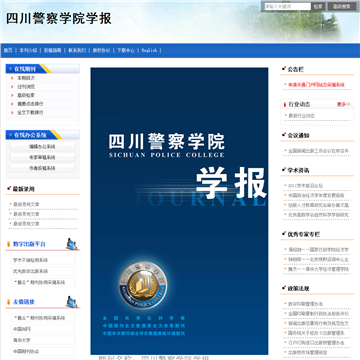This screenshot has height=360, width=360.
Task: Click the red arrow icon beside 本期目次
Action: pyautogui.click(x=12, y=78)
